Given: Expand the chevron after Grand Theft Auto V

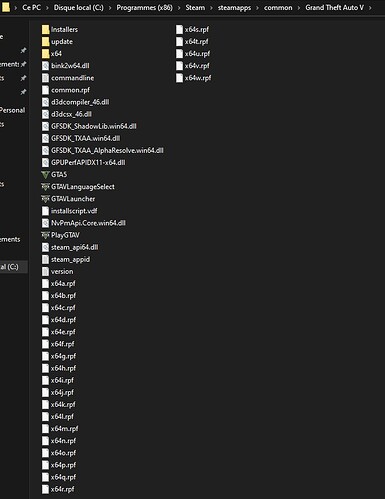Looking at the screenshot, I should tap(370, 8).
